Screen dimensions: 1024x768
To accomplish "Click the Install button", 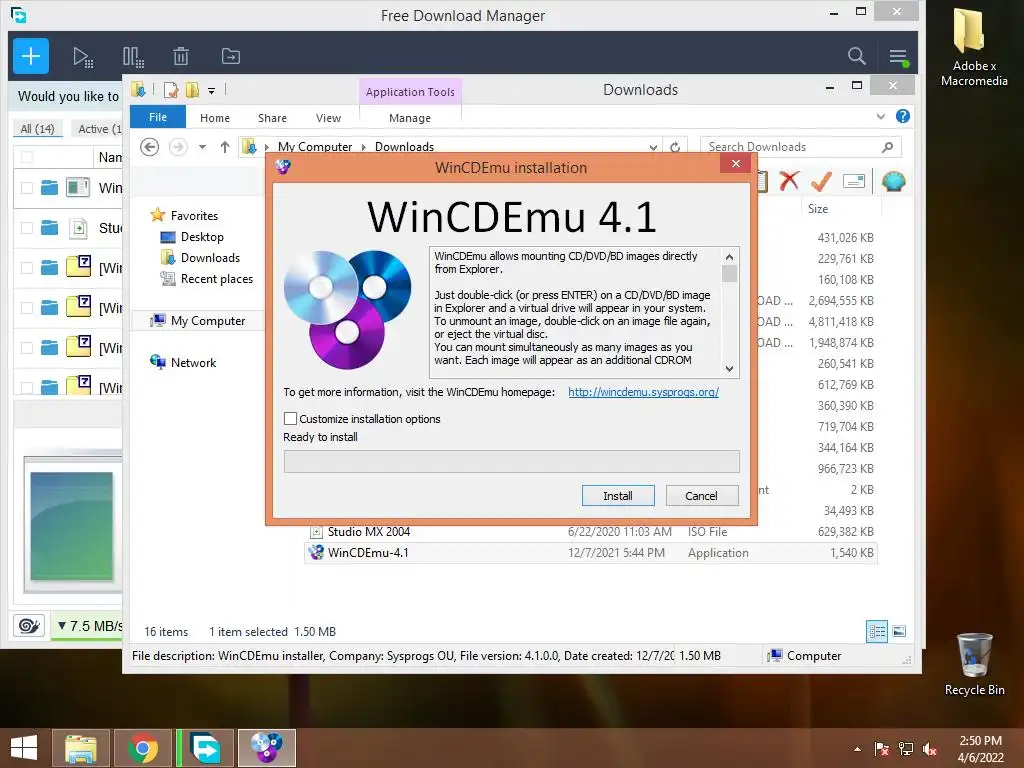I will (x=618, y=496).
